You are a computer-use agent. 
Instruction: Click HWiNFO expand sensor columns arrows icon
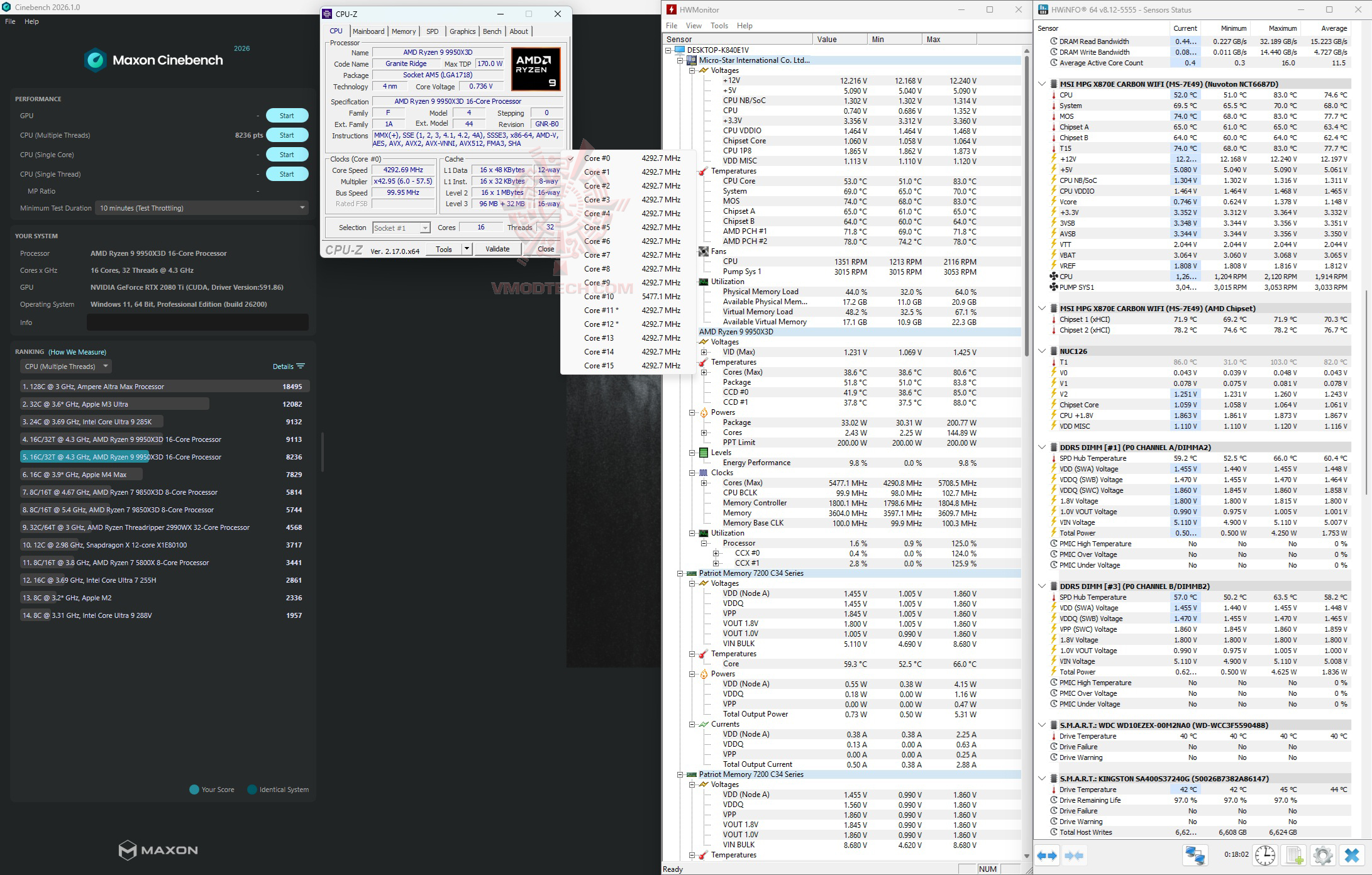coord(1047,856)
